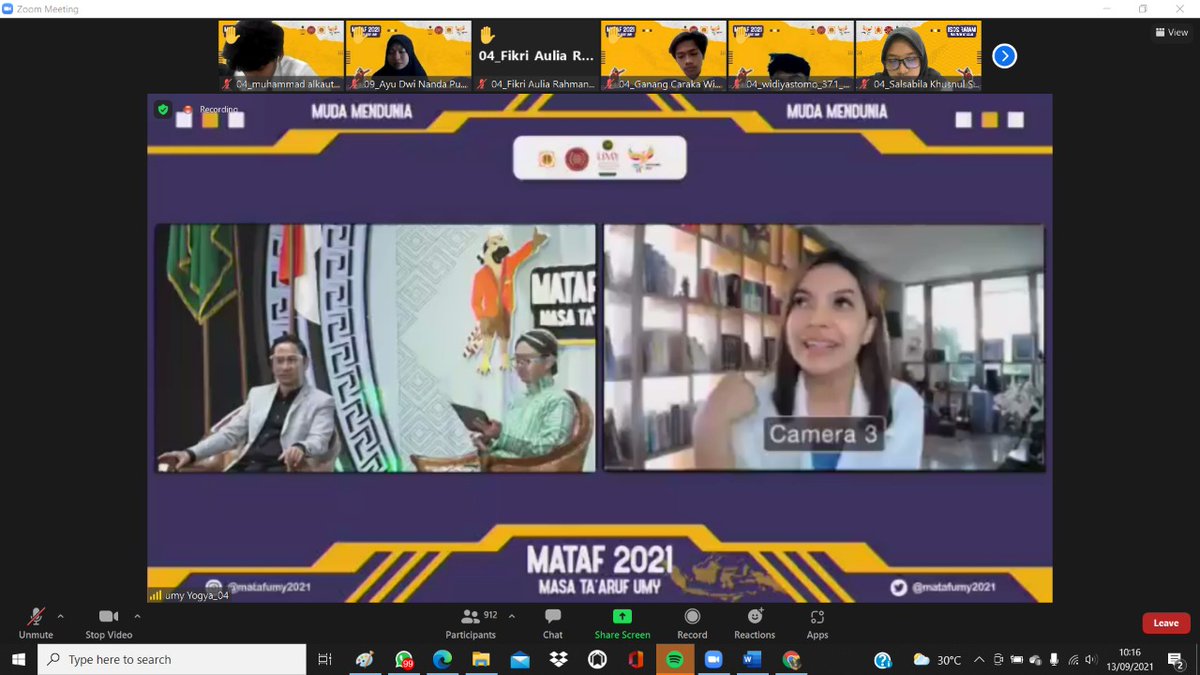
Task: Focus the Type here to search box
Action: point(172,660)
